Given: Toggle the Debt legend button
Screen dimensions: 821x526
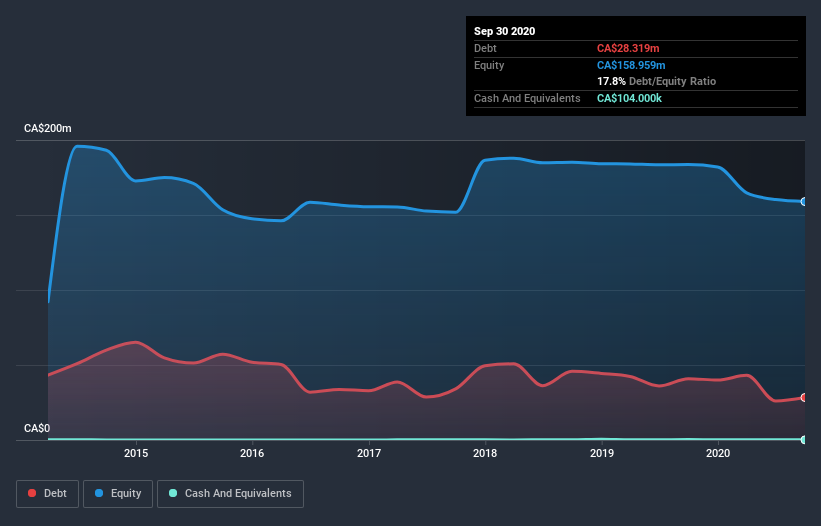Looking at the screenshot, I should (47, 494).
